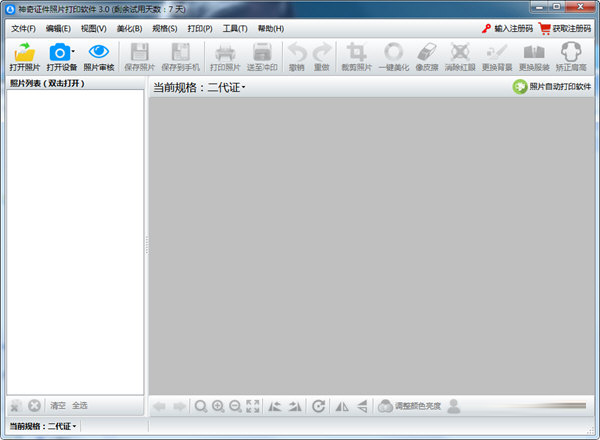Viewport: 600px width, 440px height.
Task: Select the 裁剪照片 crop tool
Action: [x=355, y=52]
